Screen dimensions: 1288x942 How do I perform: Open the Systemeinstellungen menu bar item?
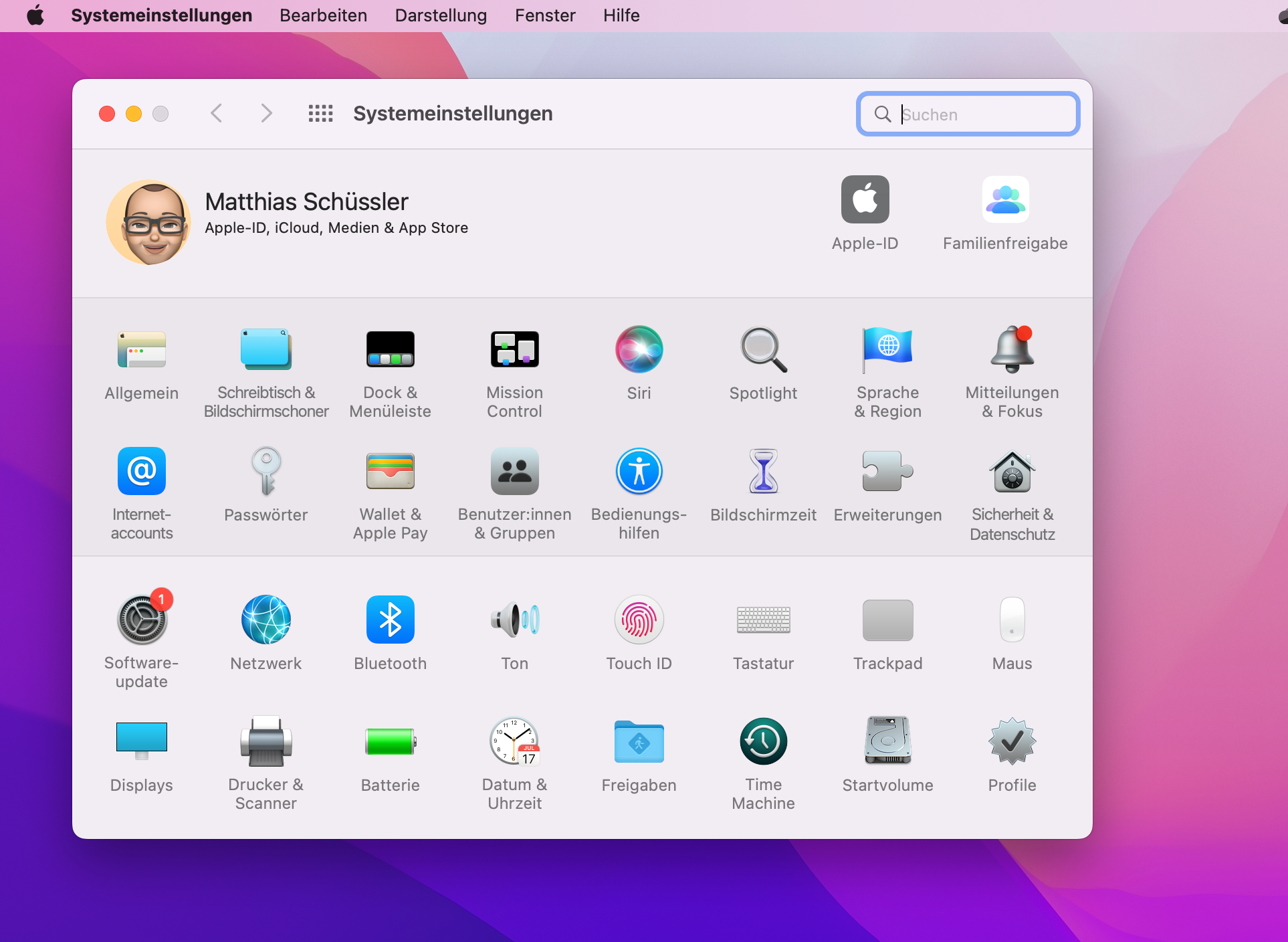[x=162, y=15]
